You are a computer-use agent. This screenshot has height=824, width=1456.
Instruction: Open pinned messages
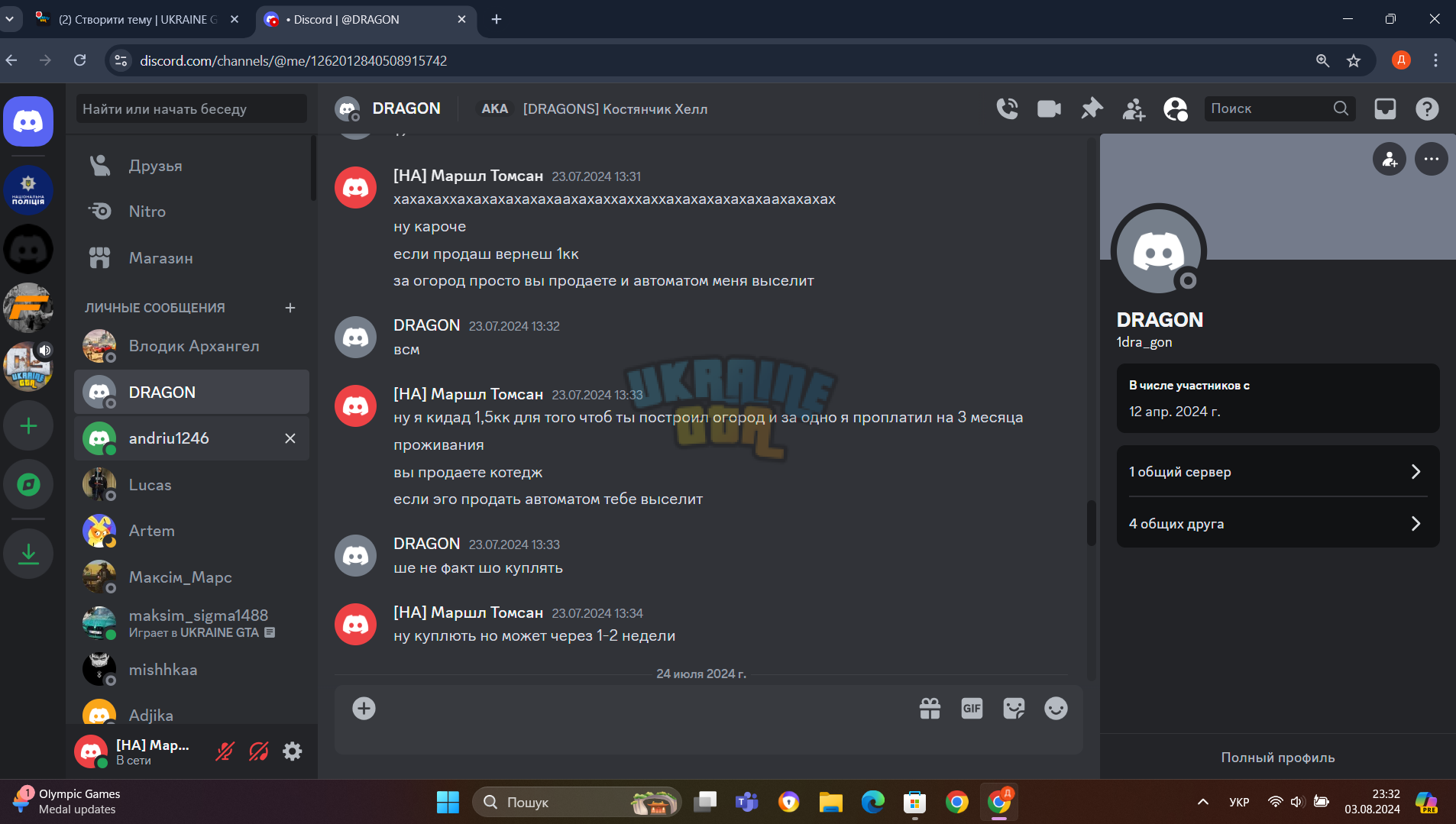[1092, 109]
